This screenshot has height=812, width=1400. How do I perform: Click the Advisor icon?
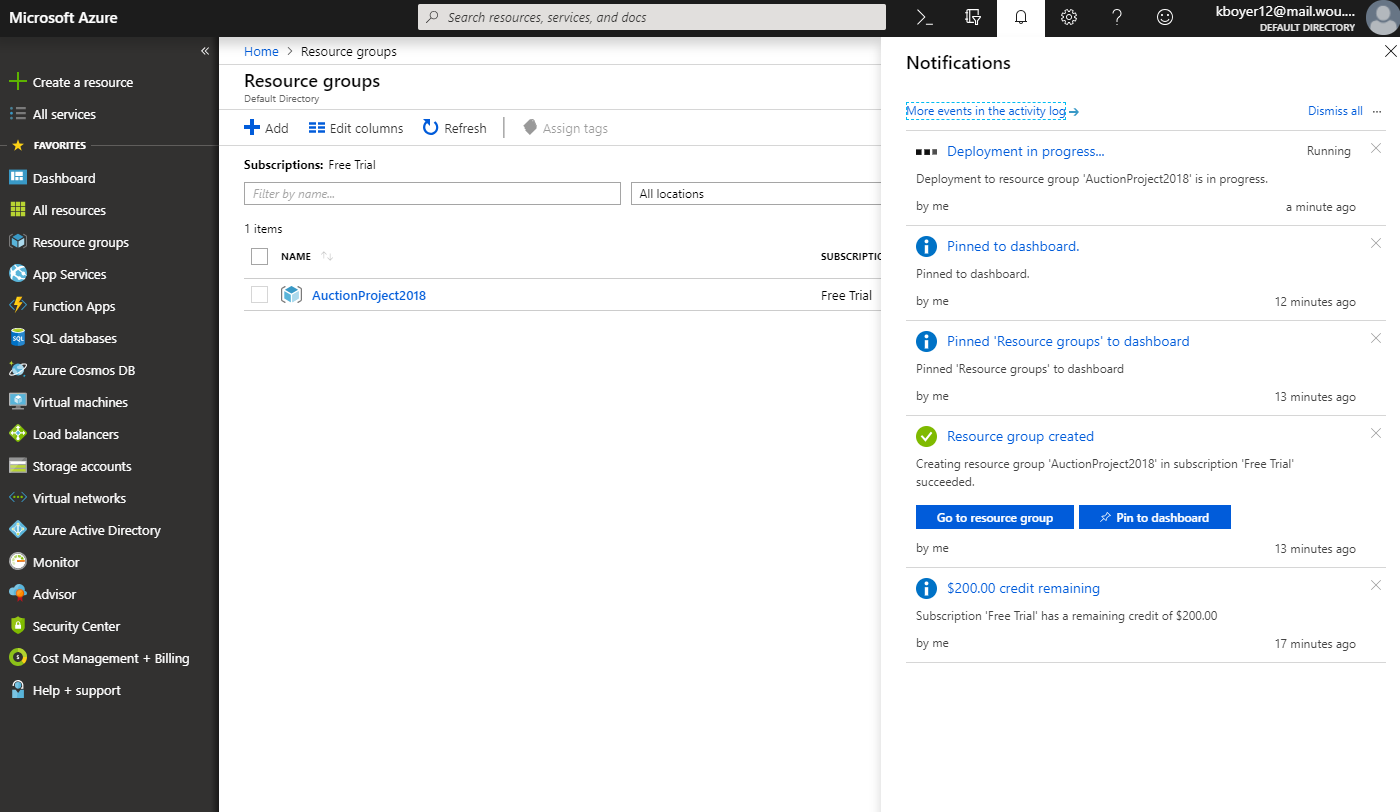tap(17, 594)
